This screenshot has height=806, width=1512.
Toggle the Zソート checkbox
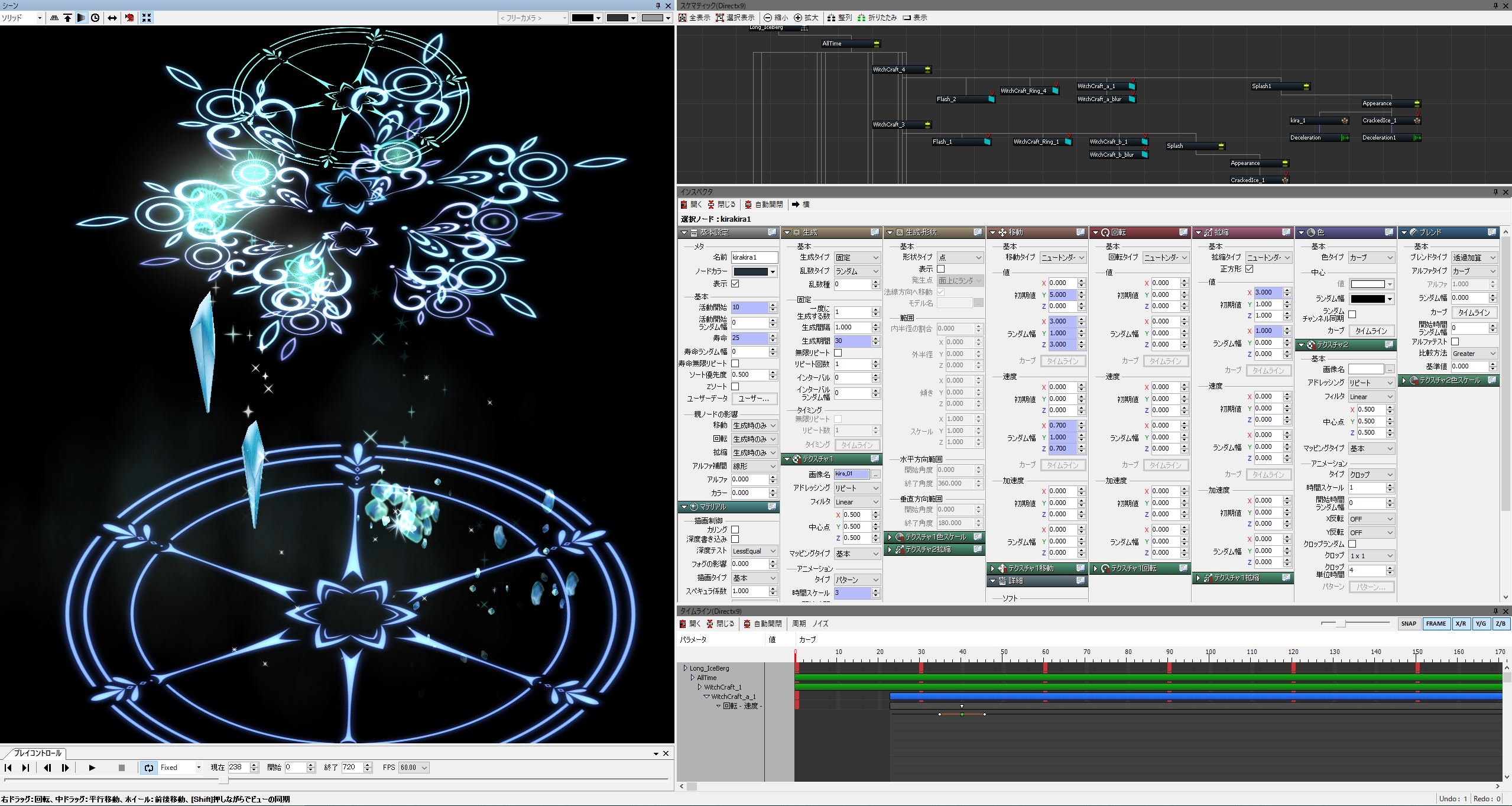[x=735, y=386]
